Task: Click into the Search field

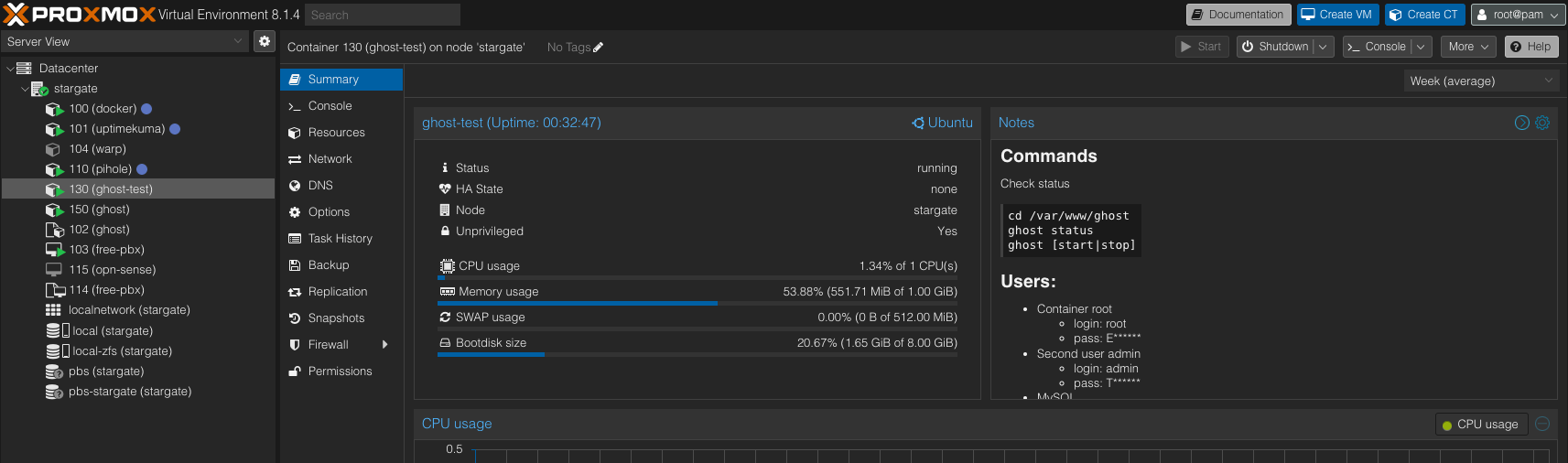Action: click(x=383, y=15)
